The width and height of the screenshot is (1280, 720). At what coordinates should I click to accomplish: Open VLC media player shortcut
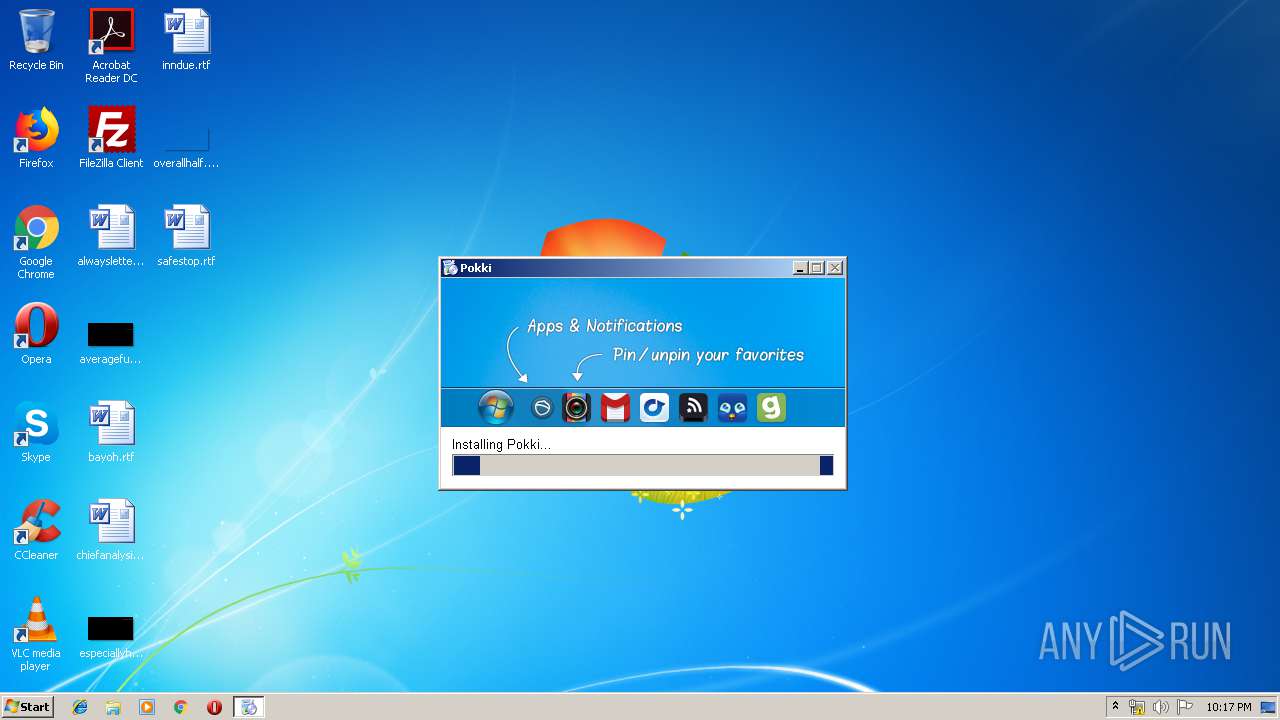(36, 634)
